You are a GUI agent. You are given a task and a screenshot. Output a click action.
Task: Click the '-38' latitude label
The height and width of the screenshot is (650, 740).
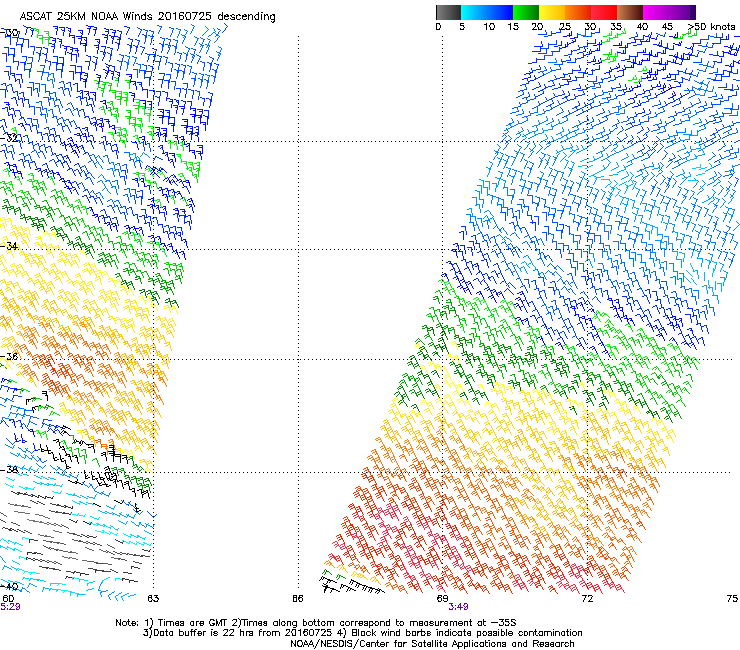[x=9, y=470]
